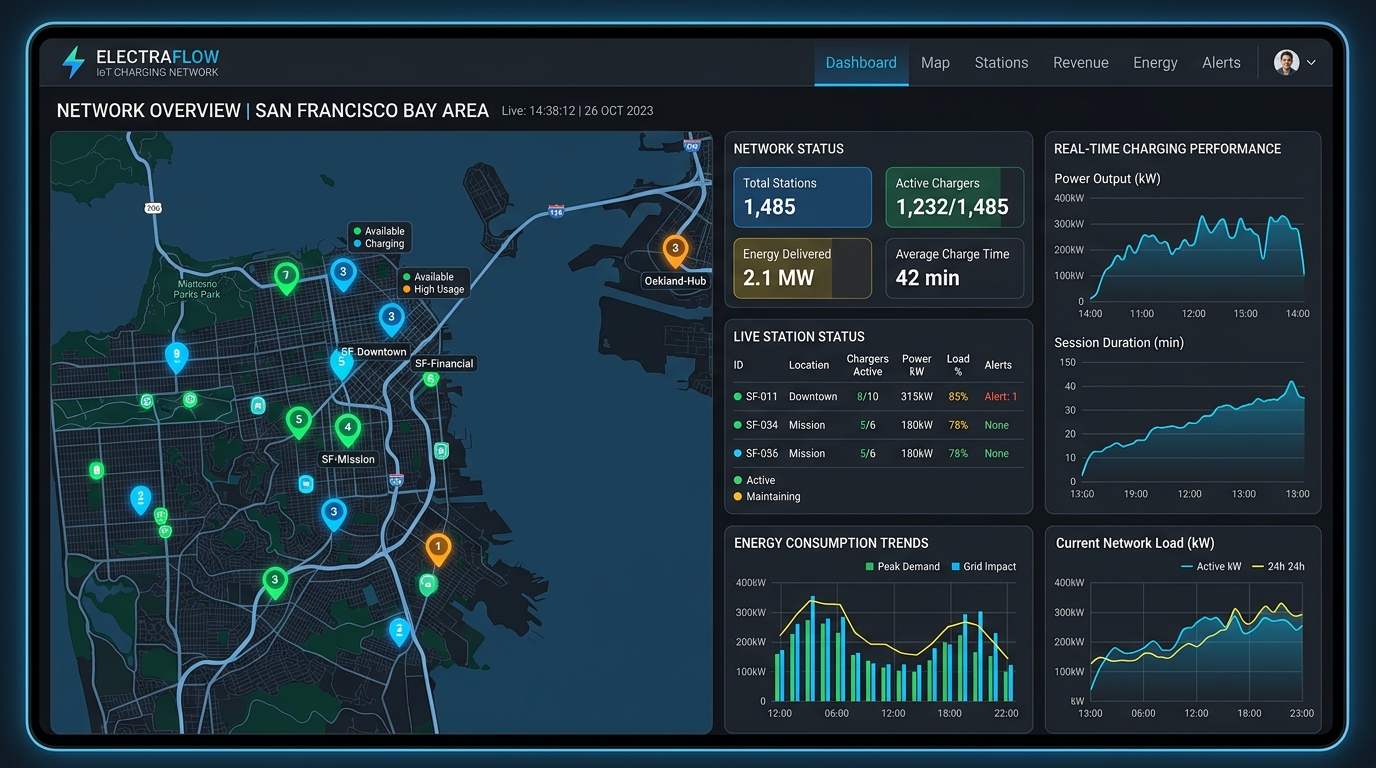Toggle Active kW legend line
Screen dimensions: 1376x768
[x=1211, y=567]
